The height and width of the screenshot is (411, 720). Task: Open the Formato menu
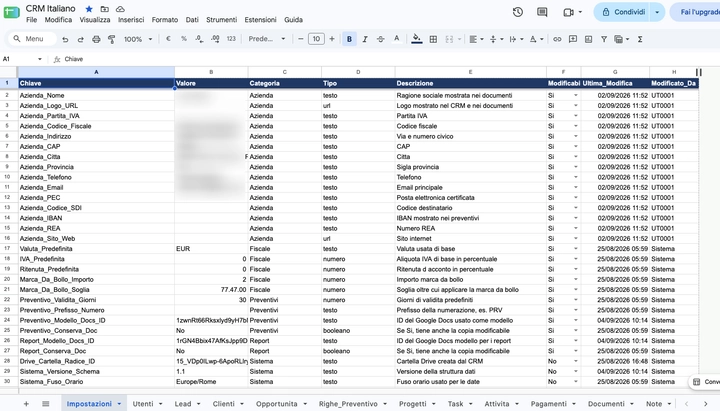tap(165, 20)
